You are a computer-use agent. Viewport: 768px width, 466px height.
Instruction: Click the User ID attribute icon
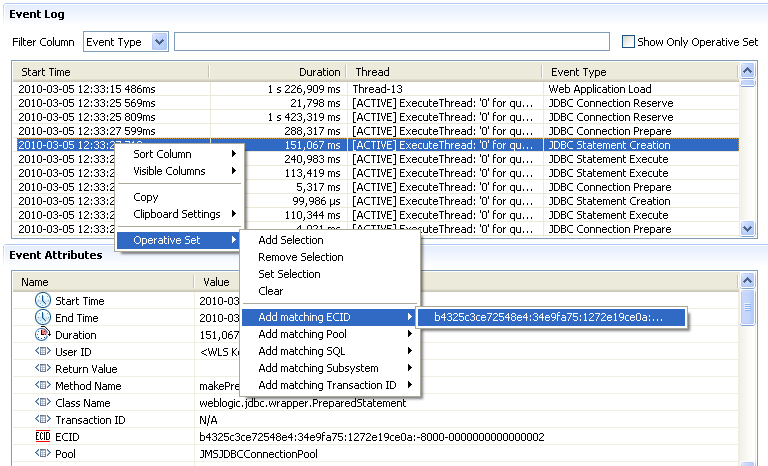[42, 352]
